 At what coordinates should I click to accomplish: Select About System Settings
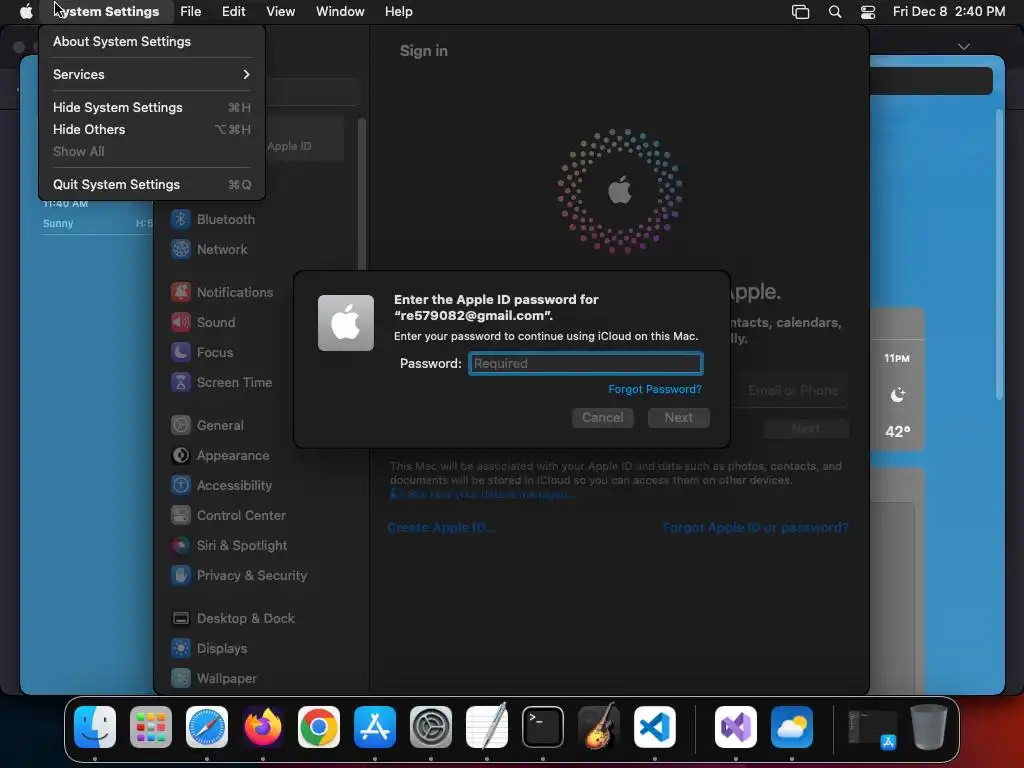tap(152, 41)
